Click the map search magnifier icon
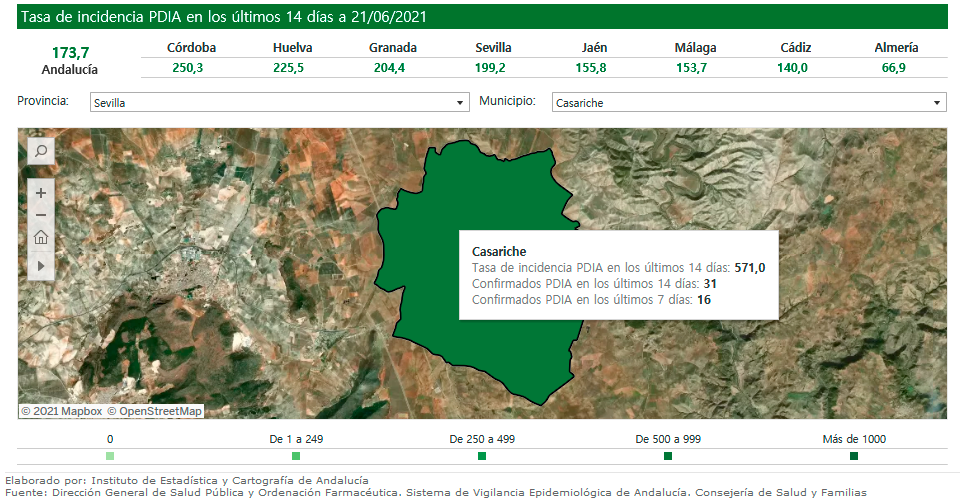Viewport: 960px width, 504px height. 41,151
